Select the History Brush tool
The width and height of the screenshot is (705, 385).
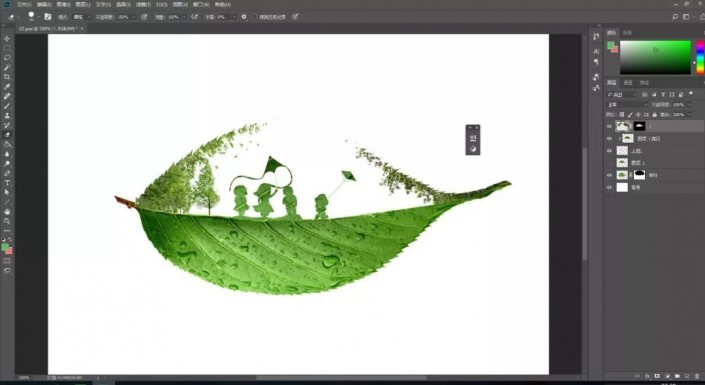[x=7, y=125]
